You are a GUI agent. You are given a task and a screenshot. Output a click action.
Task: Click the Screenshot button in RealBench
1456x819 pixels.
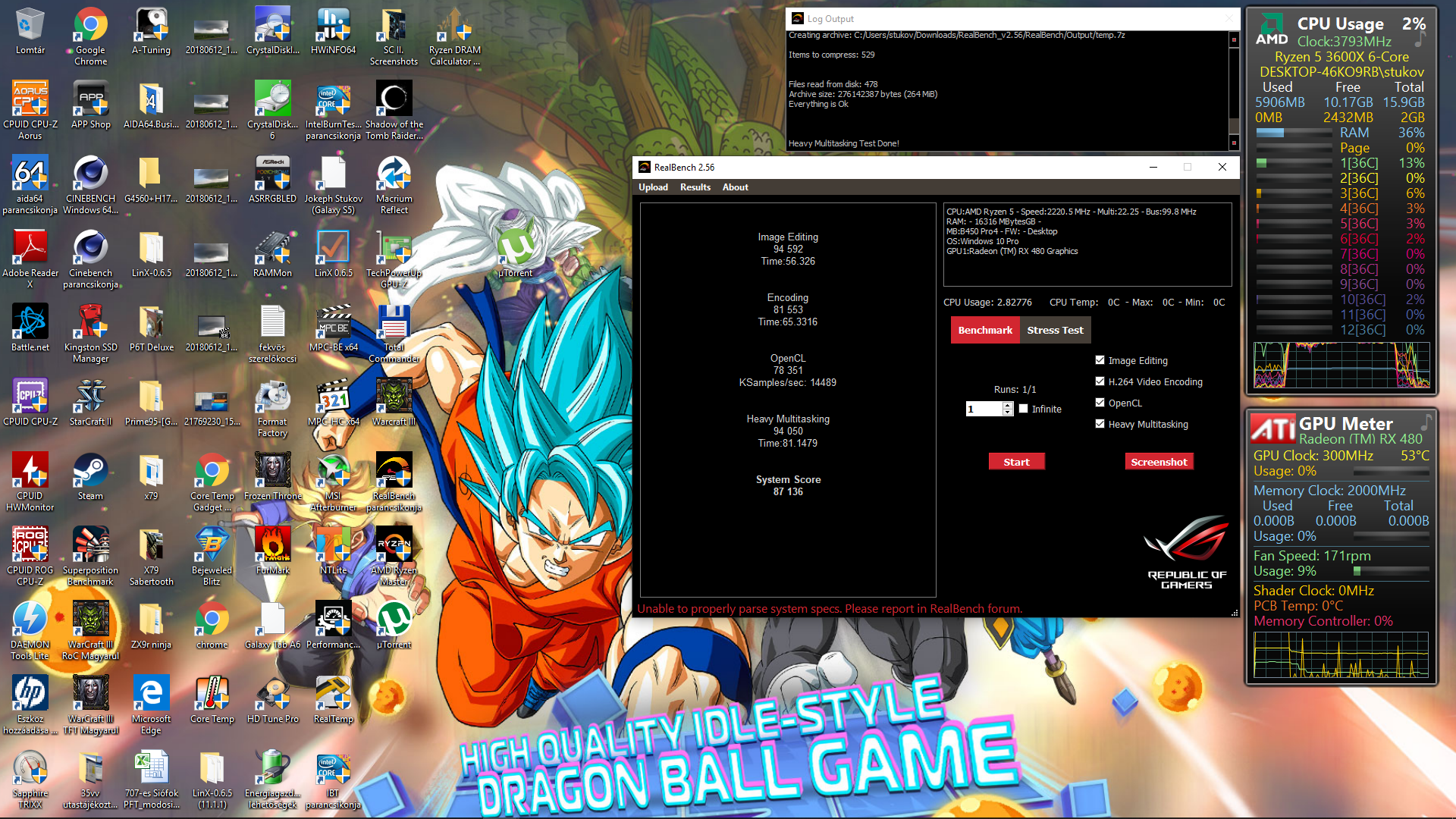pyautogui.click(x=1159, y=462)
